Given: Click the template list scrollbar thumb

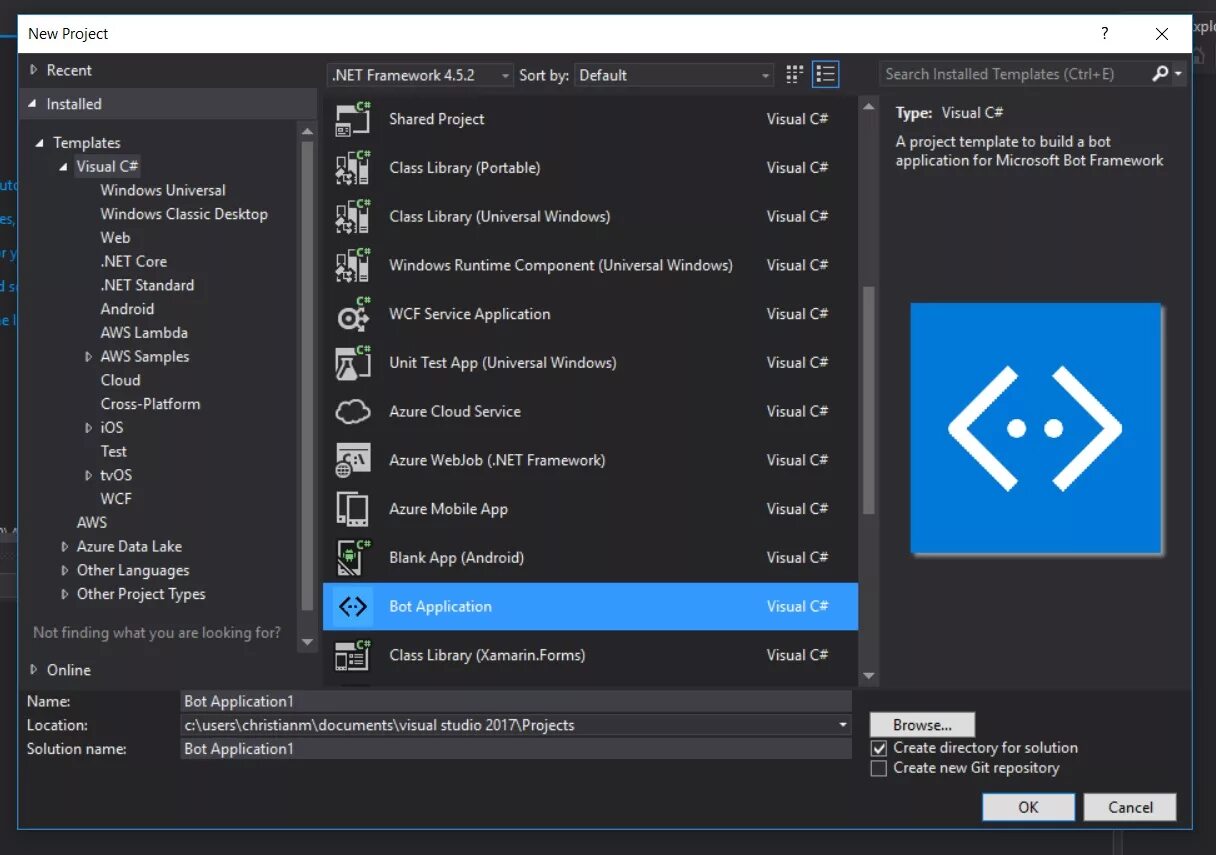Looking at the screenshot, I should (x=868, y=400).
